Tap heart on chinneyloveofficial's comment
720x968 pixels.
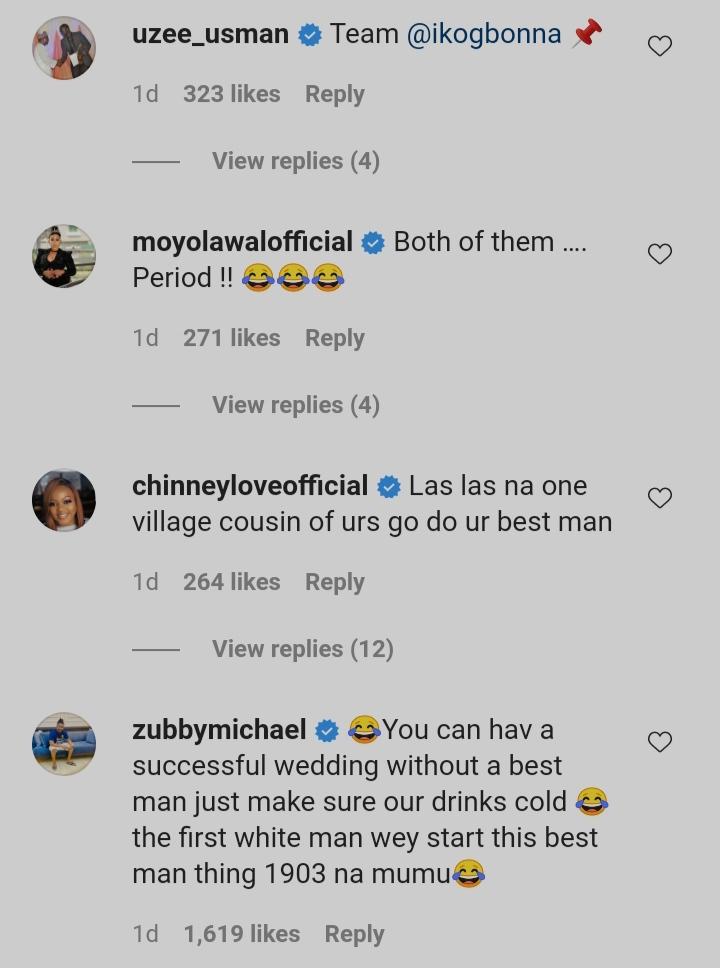[x=660, y=498]
